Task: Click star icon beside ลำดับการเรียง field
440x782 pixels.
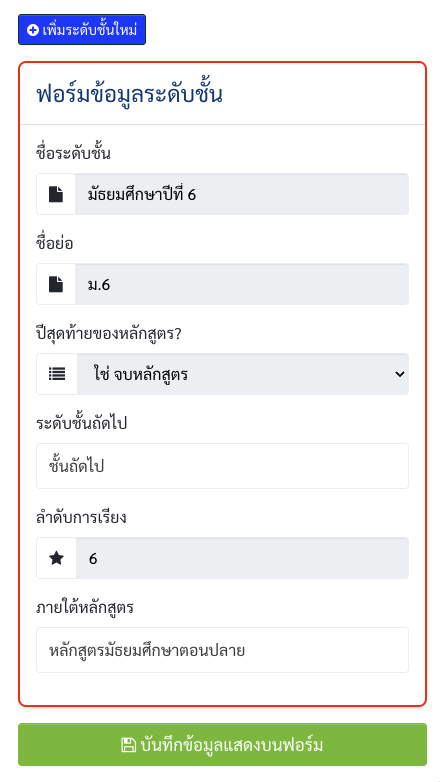Action: pos(56,558)
